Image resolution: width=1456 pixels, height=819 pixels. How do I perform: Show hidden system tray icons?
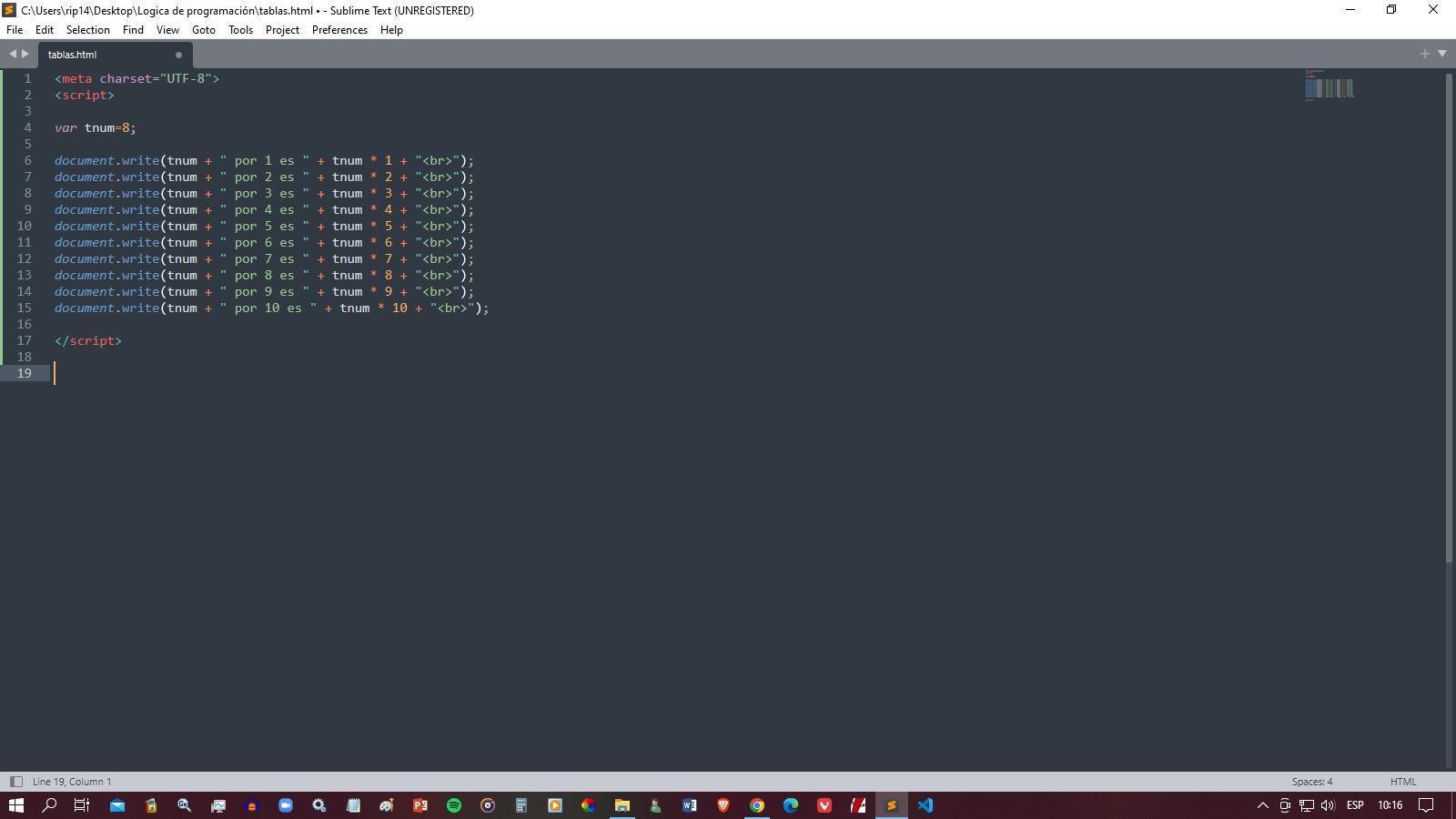[x=1262, y=805]
